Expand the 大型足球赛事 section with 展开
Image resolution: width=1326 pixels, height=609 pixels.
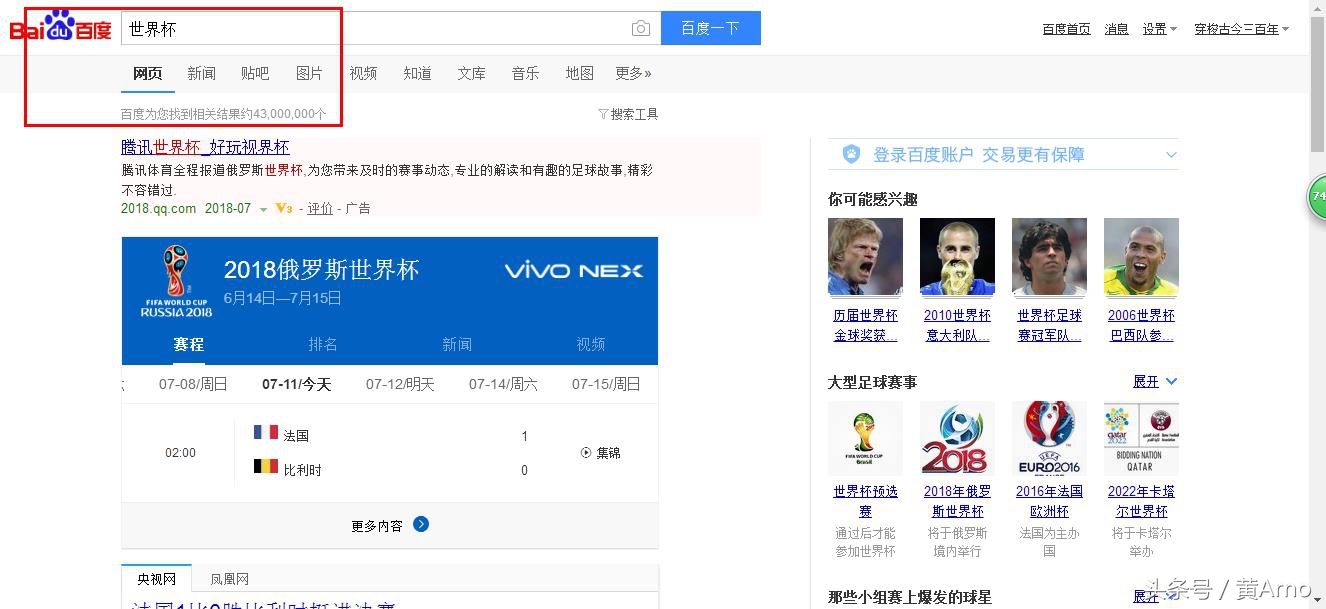[1155, 382]
